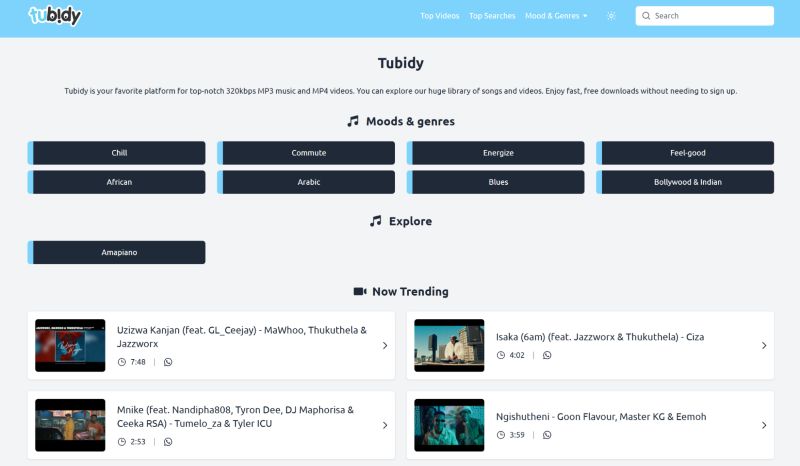
Task: Click into the Search input field
Action: [710, 16]
